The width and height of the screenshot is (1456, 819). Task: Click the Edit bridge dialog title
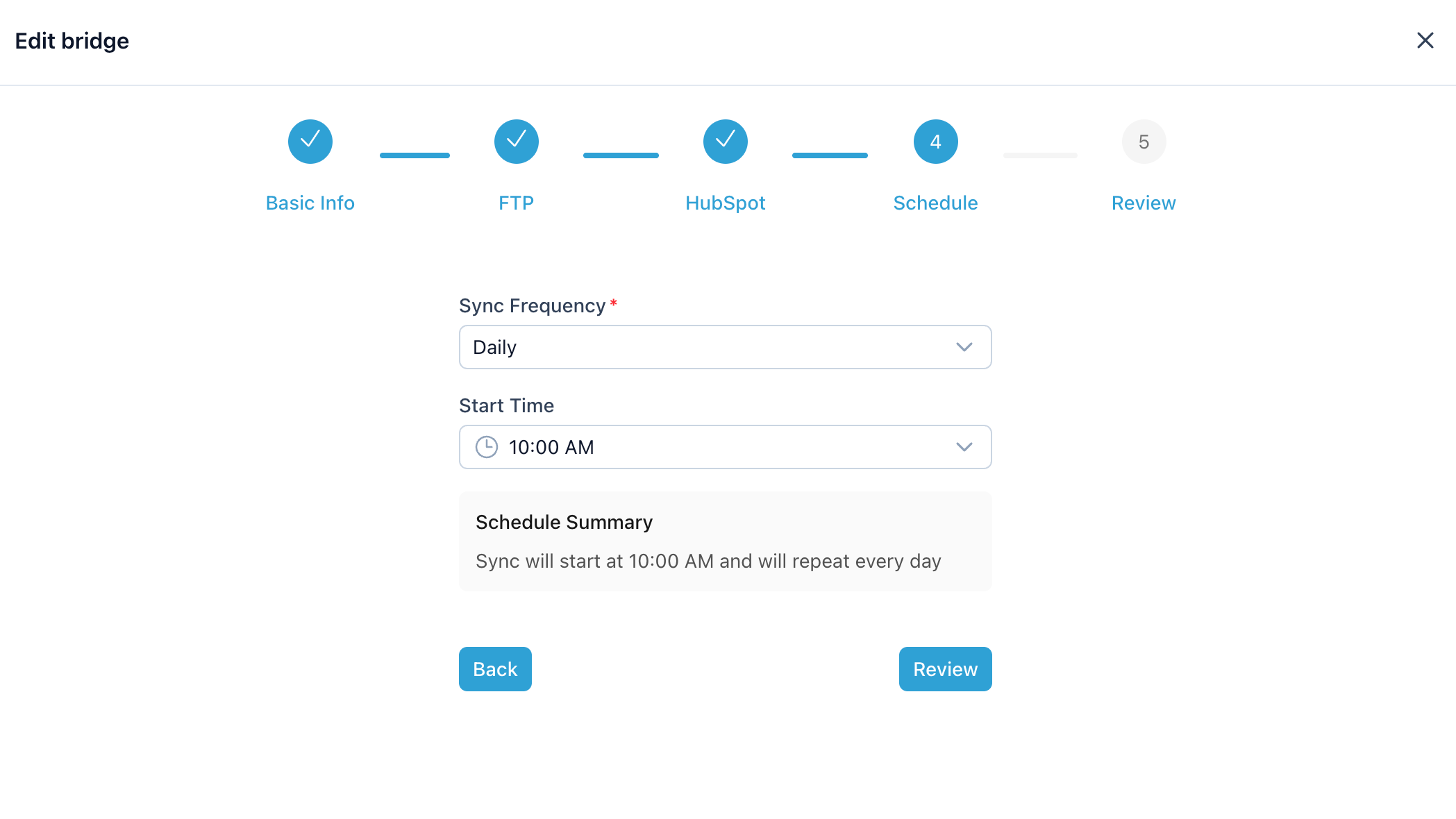click(72, 41)
